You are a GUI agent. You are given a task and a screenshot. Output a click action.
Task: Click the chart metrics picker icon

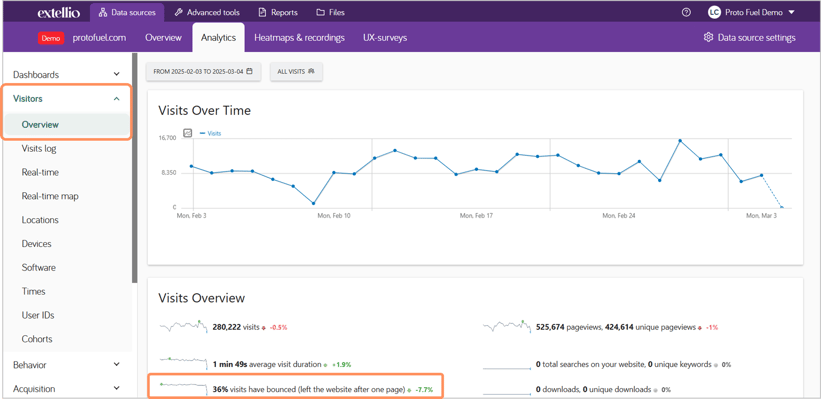coord(187,133)
